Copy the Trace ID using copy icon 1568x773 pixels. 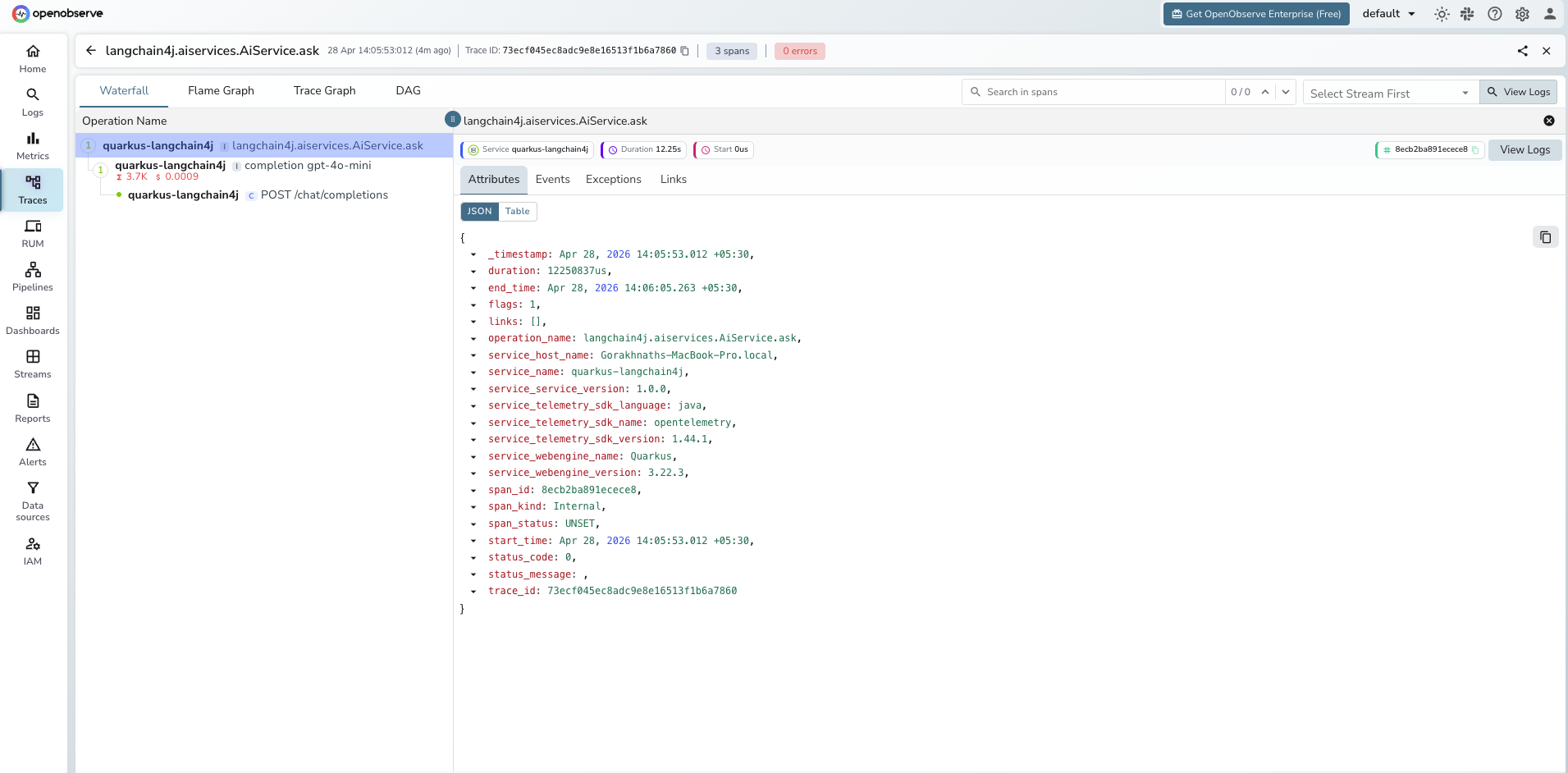click(686, 51)
